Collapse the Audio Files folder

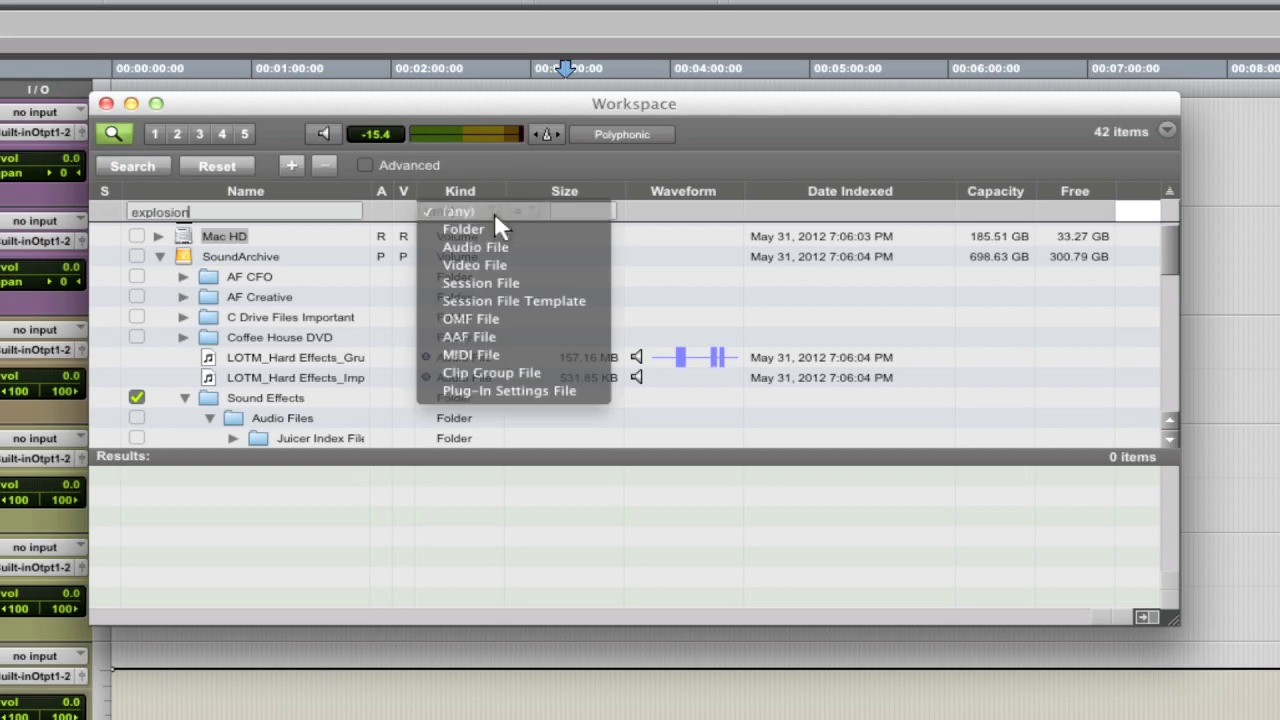coord(209,418)
